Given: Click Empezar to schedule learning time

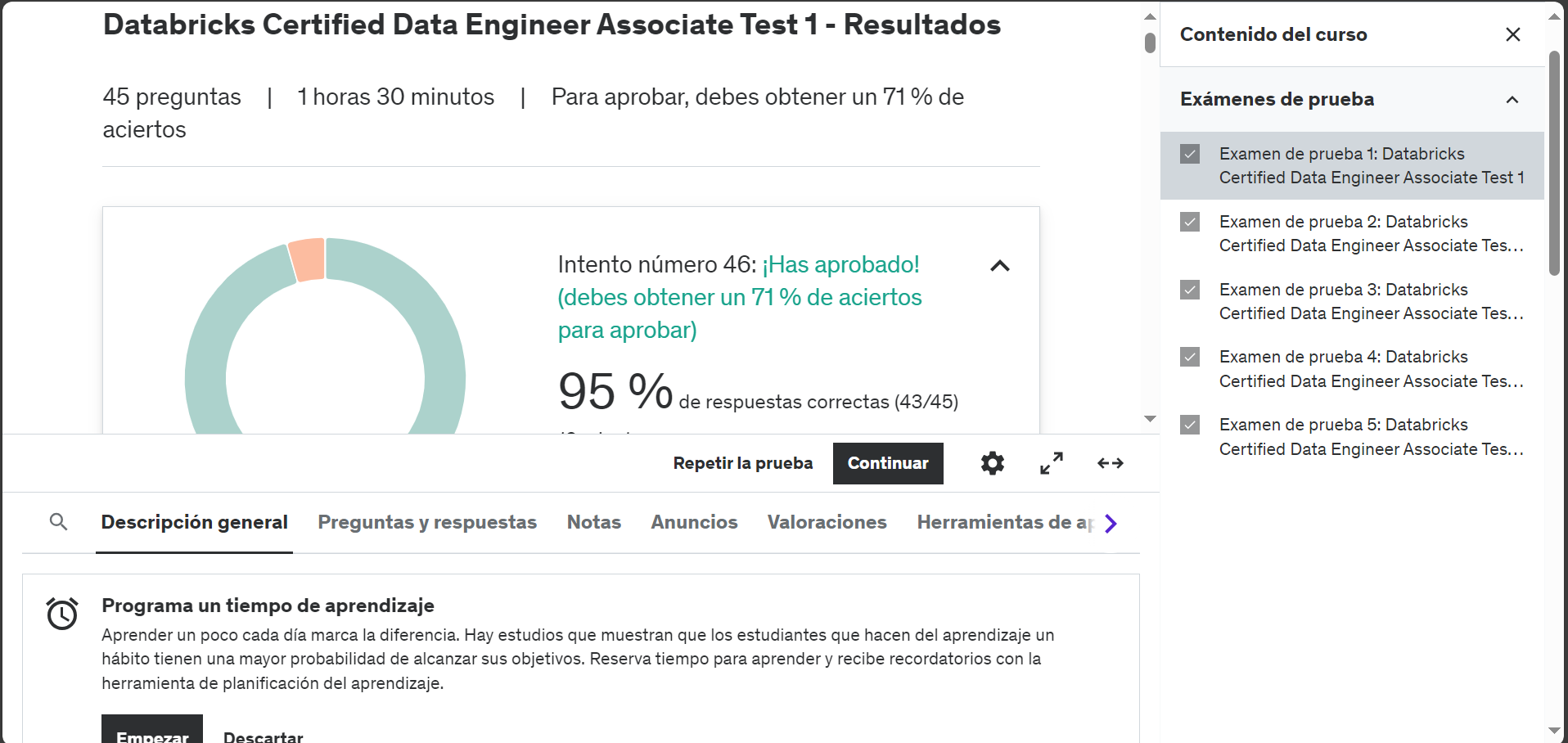Looking at the screenshot, I should tap(151, 735).
